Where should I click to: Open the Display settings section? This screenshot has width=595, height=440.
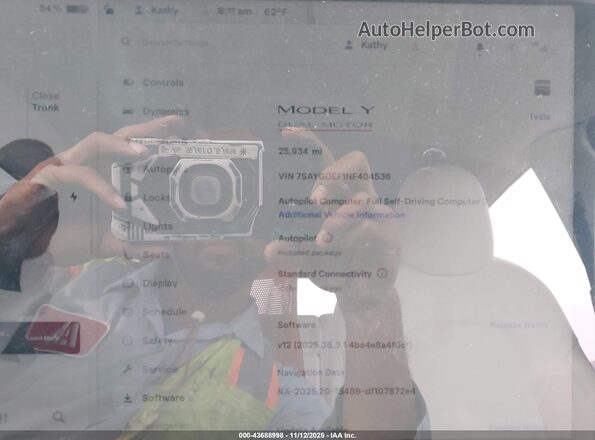[x=151, y=283]
